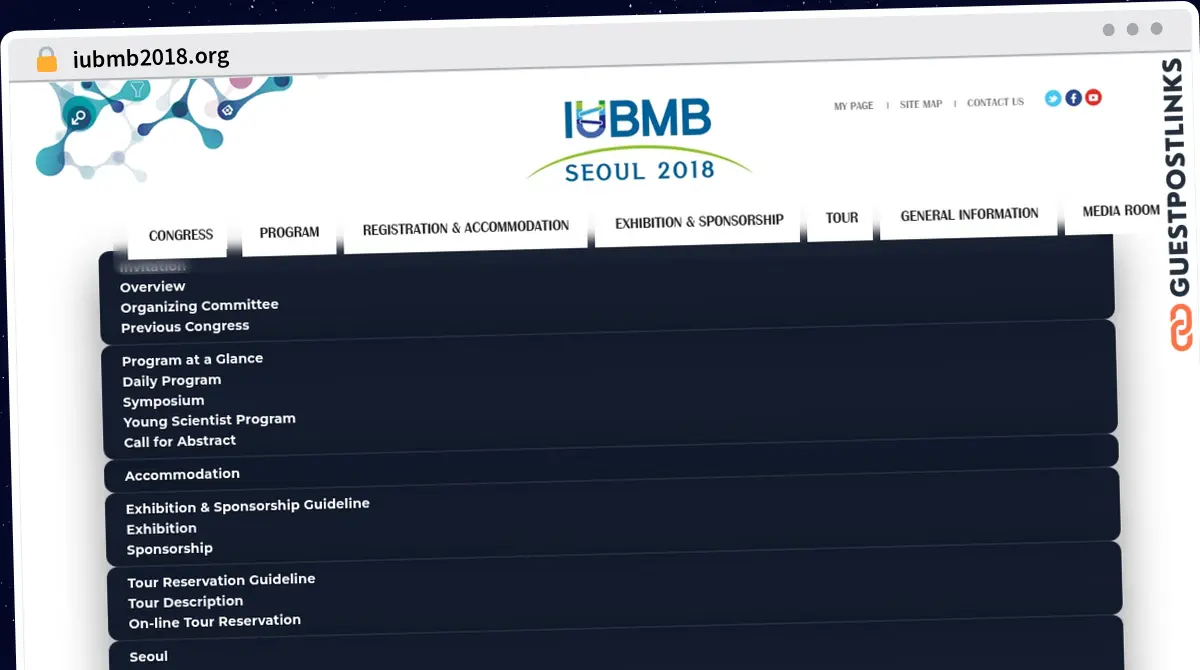1200x670 pixels.
Task: Switch to the CONGRESS tab
Action: (180, 235)
